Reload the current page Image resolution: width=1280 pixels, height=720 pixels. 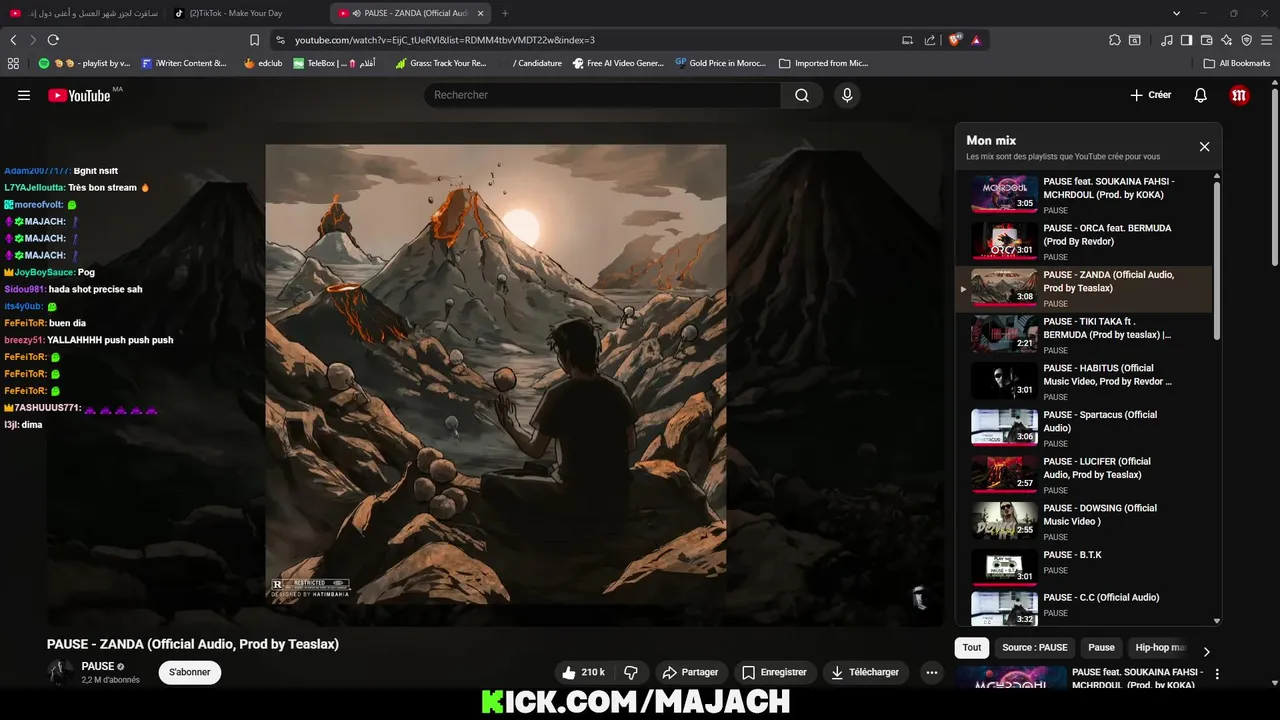[53, 40]
